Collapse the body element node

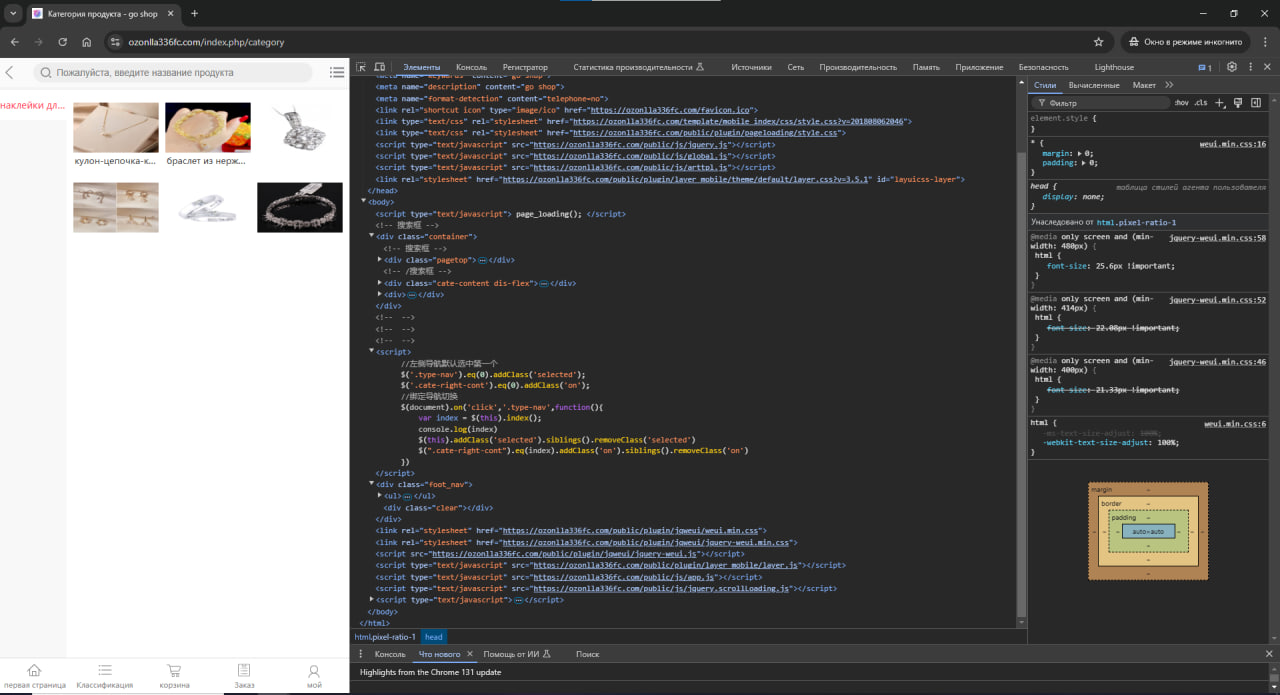pos(364,202)
